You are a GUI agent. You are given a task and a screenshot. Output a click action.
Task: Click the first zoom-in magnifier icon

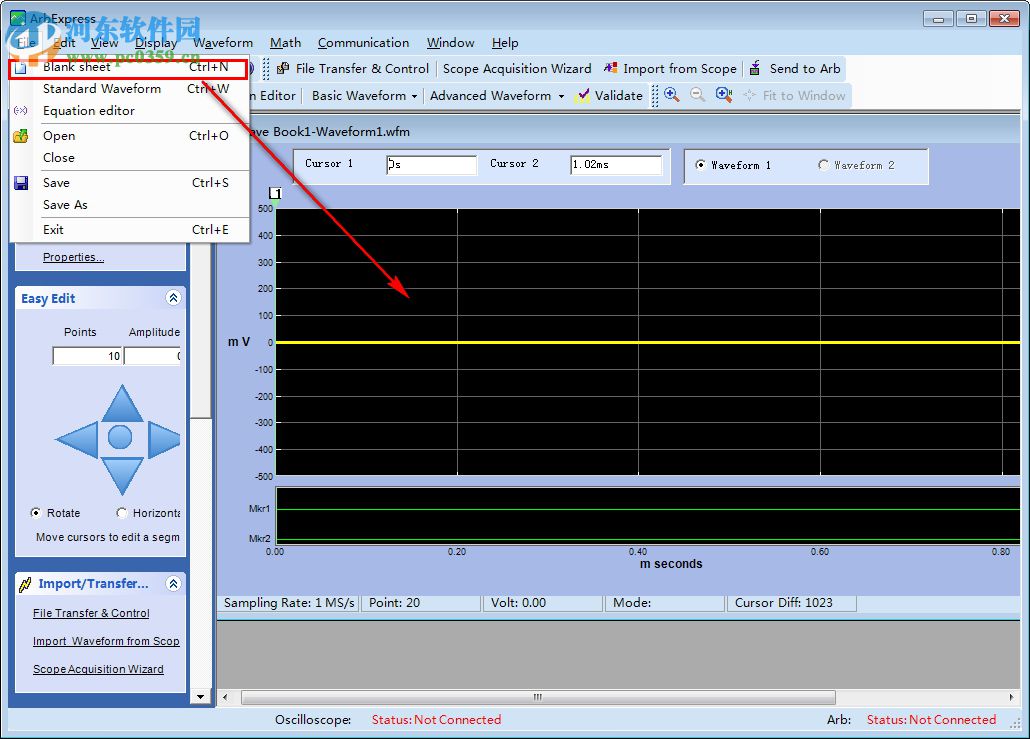tap(671, 95)
